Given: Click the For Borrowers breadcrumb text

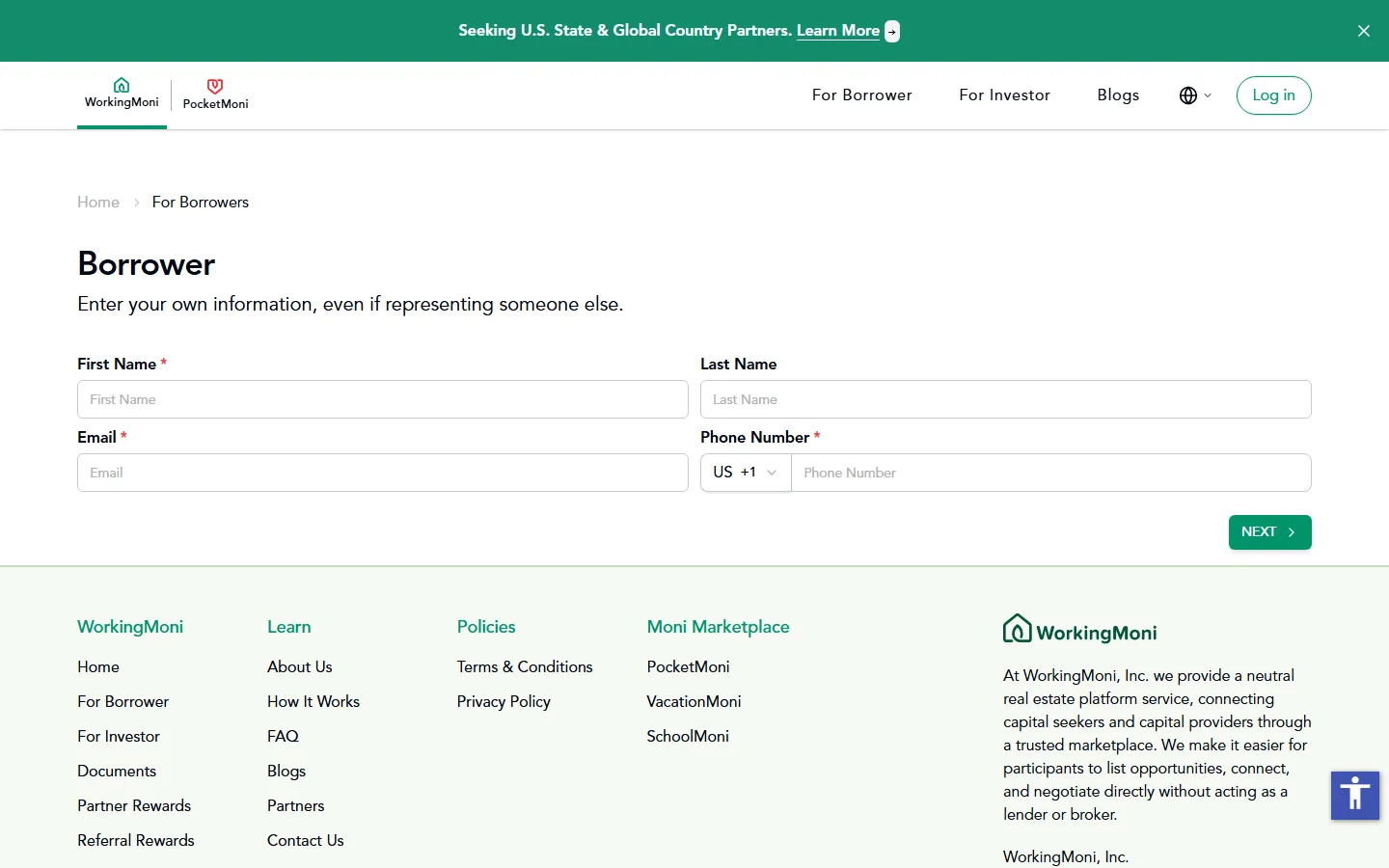Looking at the screenshot, I should (x=200, y=202).
